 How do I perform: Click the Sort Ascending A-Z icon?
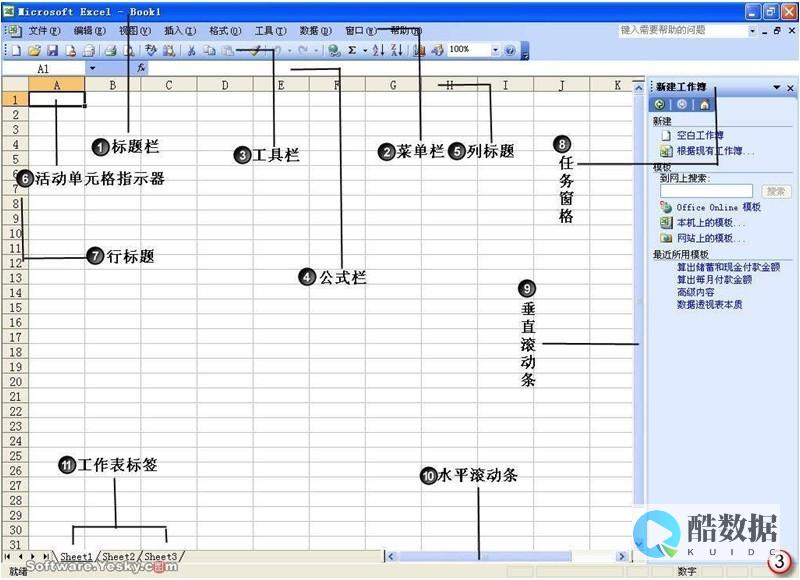378,50
